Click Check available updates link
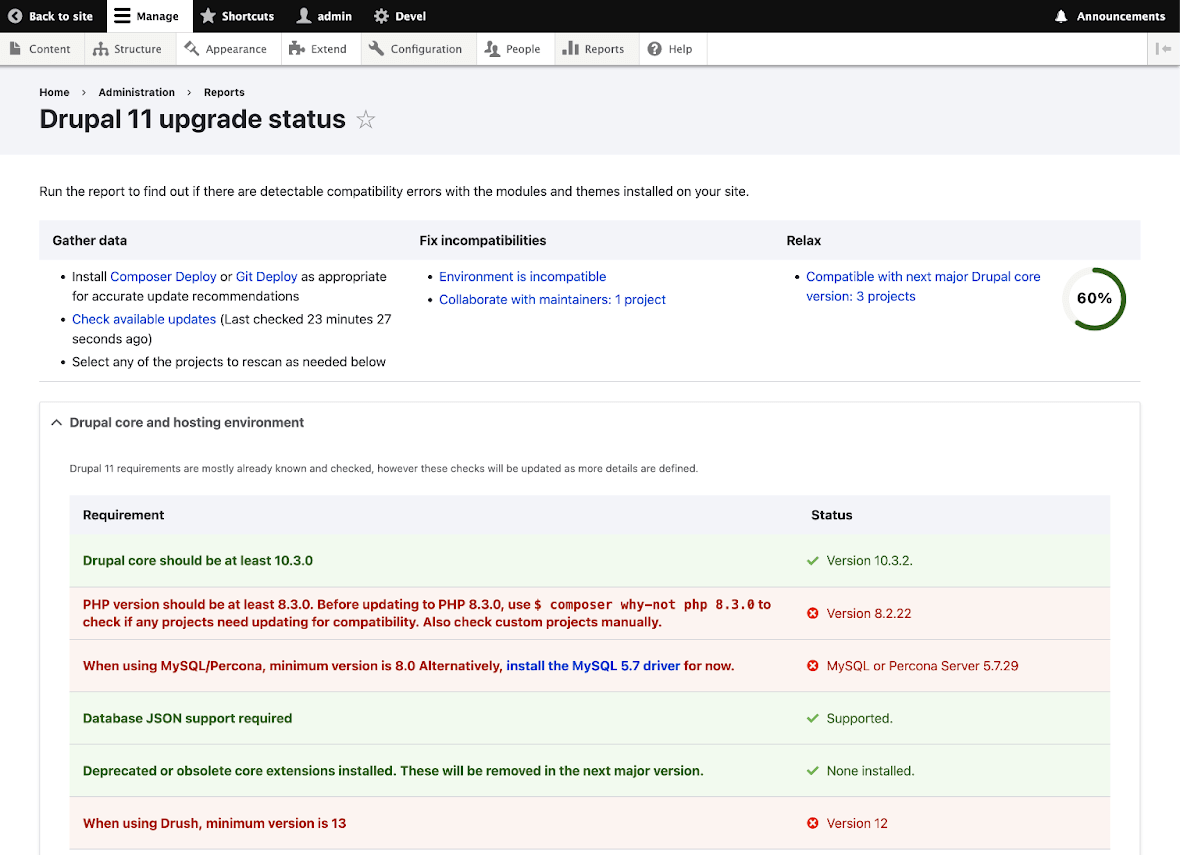The image size is (1180, 855). coord(144,319)
